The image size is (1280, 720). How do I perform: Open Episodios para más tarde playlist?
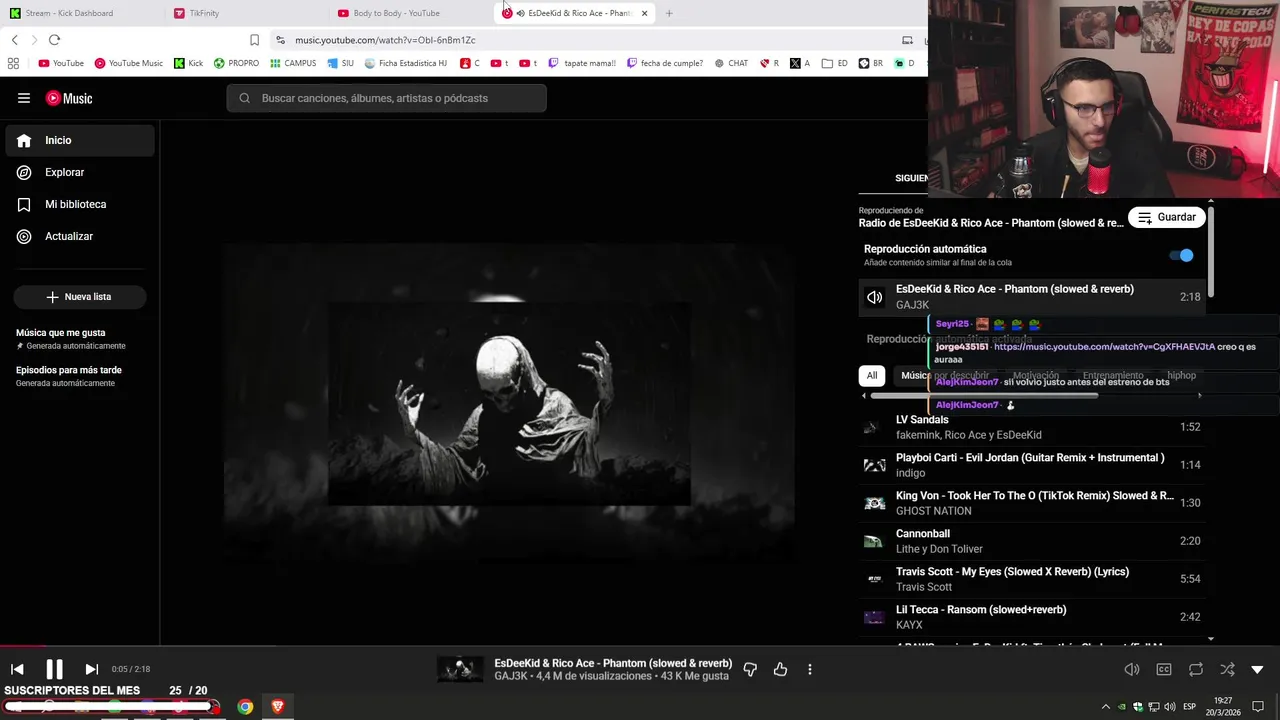[80, 376]
